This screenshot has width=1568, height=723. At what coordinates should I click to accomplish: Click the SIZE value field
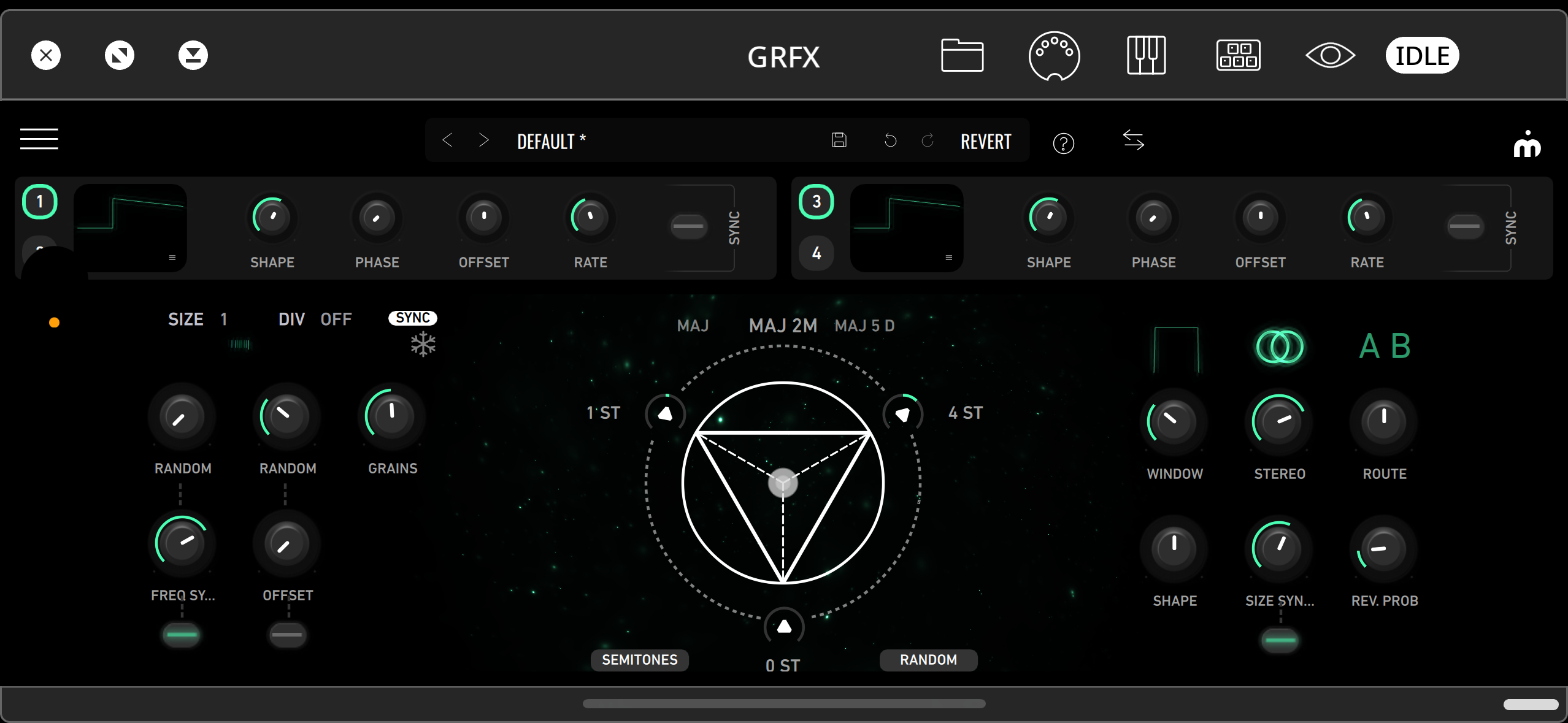click(224, 319)
